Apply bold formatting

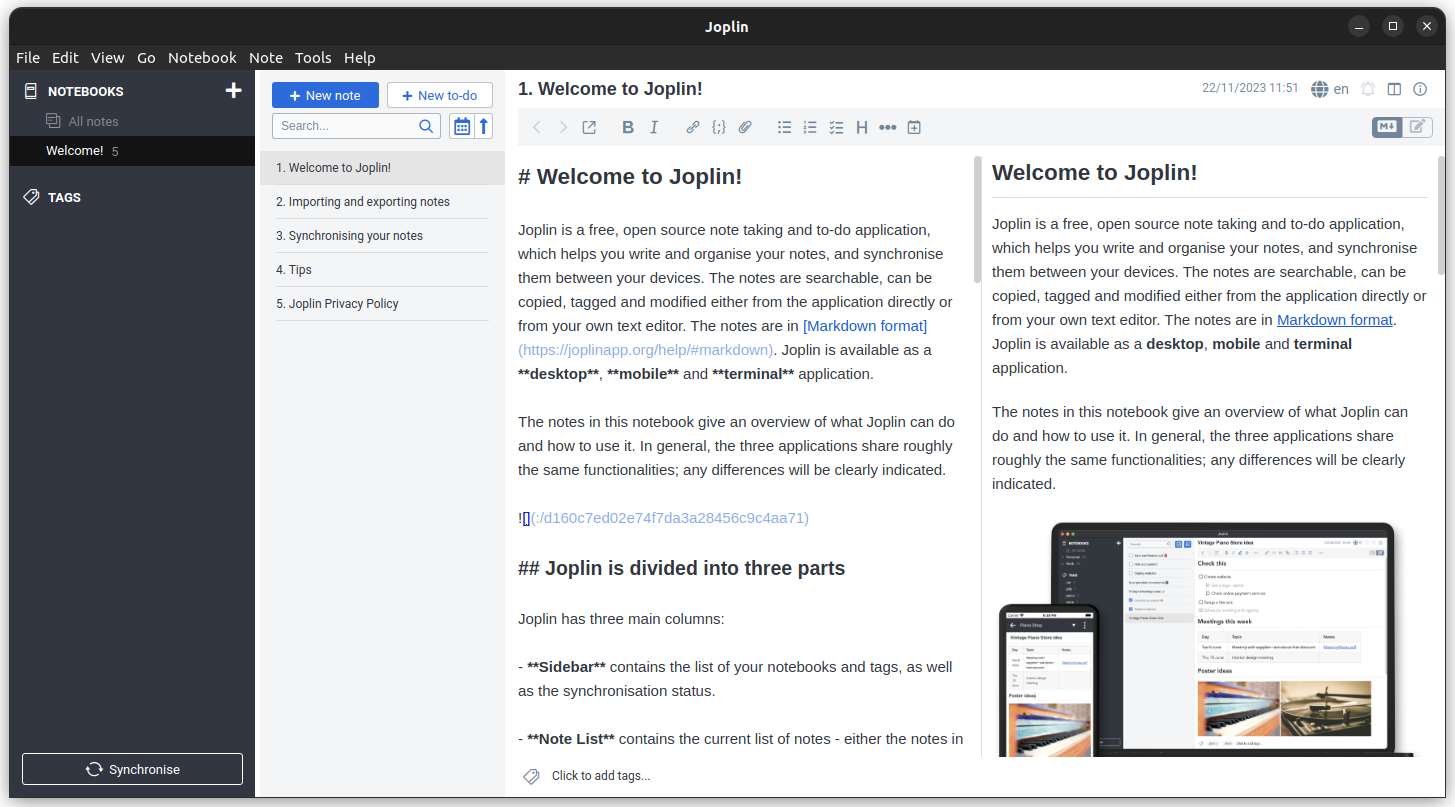628,127
